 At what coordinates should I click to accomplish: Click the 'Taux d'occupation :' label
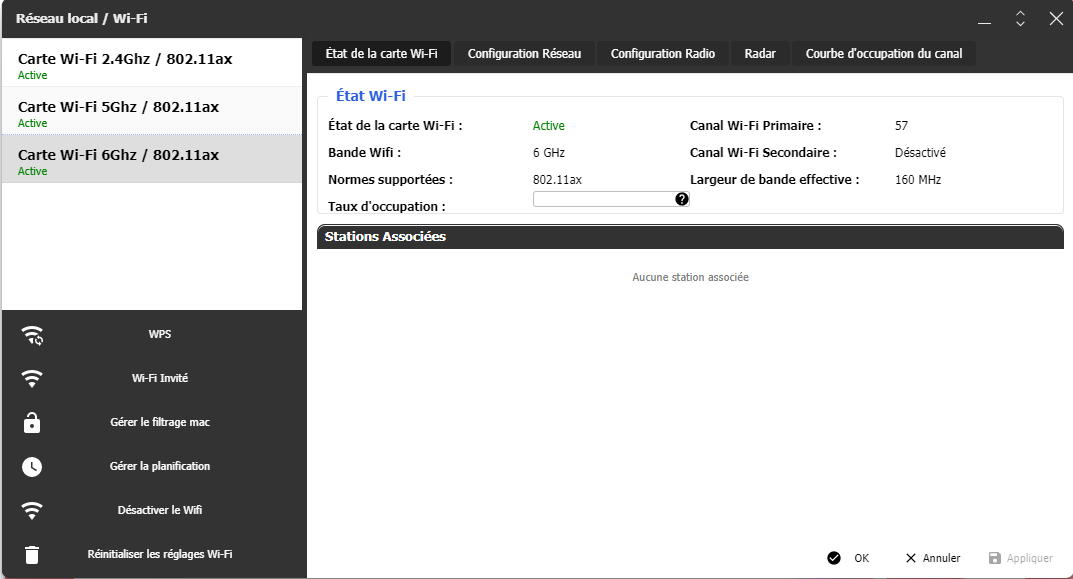click(x=387, y=207)
